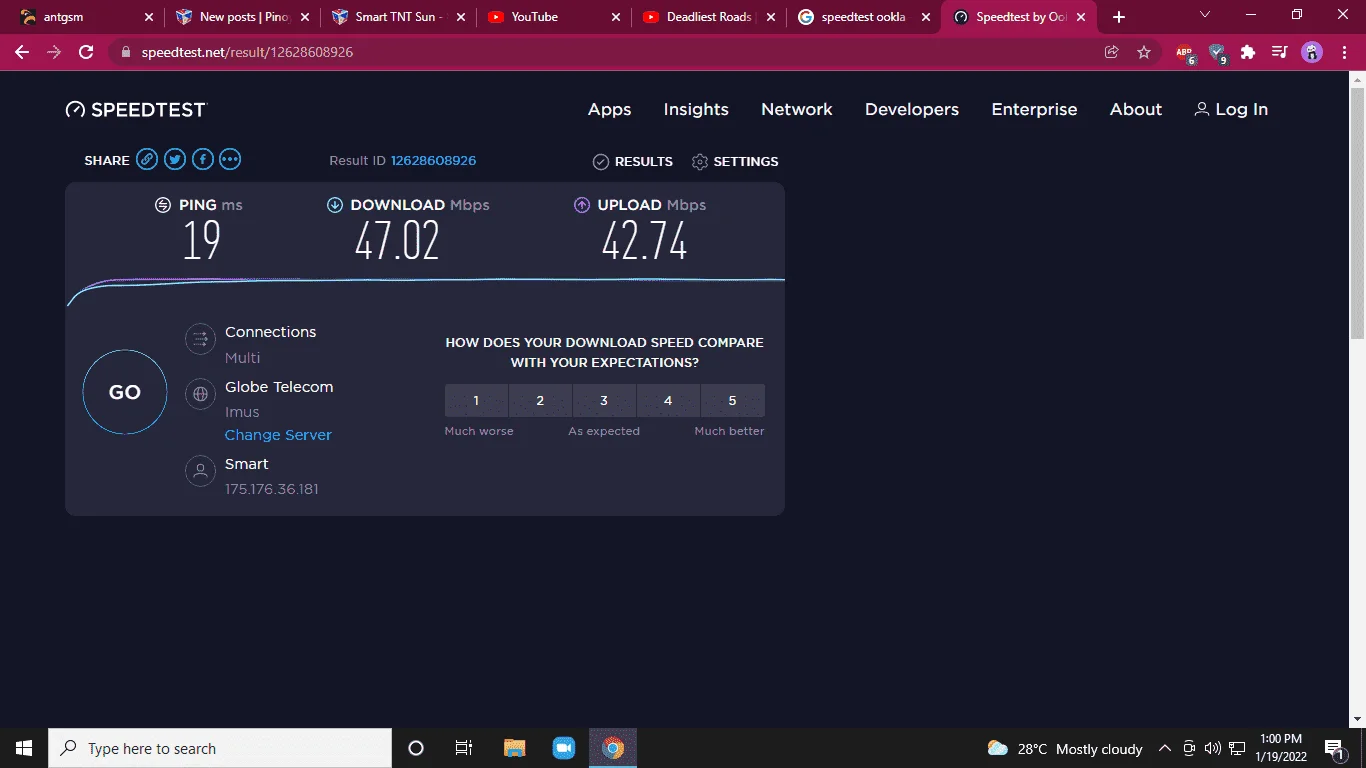Show hidden system tray icons
1366x768 pixels.
(x=1165, y=748)
